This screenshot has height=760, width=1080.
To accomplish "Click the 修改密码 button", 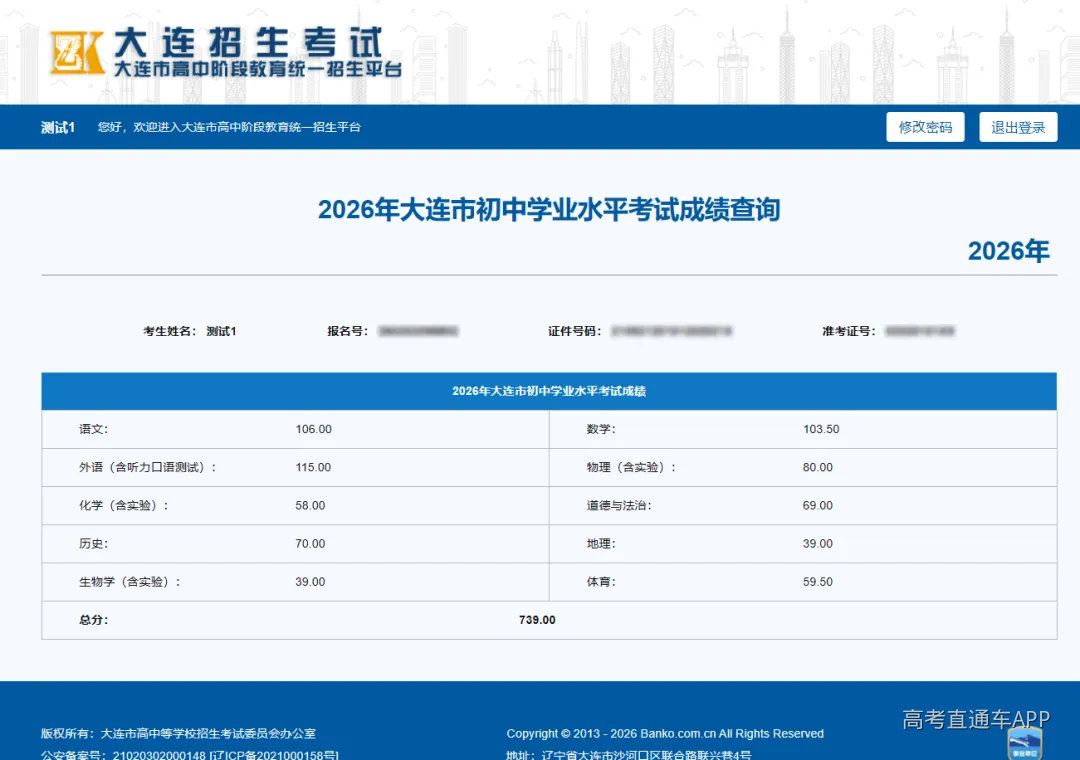I will [x=925, y=127].
